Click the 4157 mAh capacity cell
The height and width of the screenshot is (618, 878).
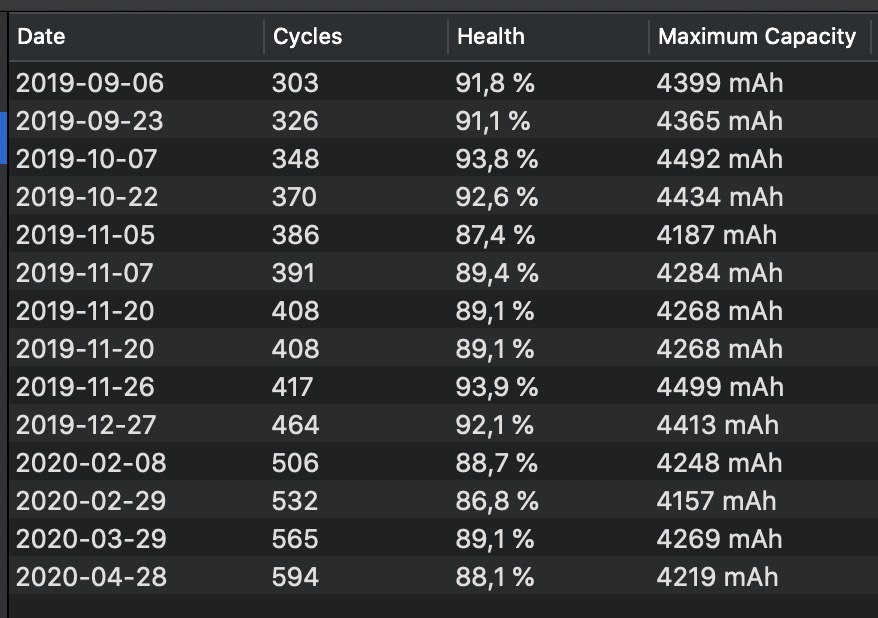[x=716, y=501]
